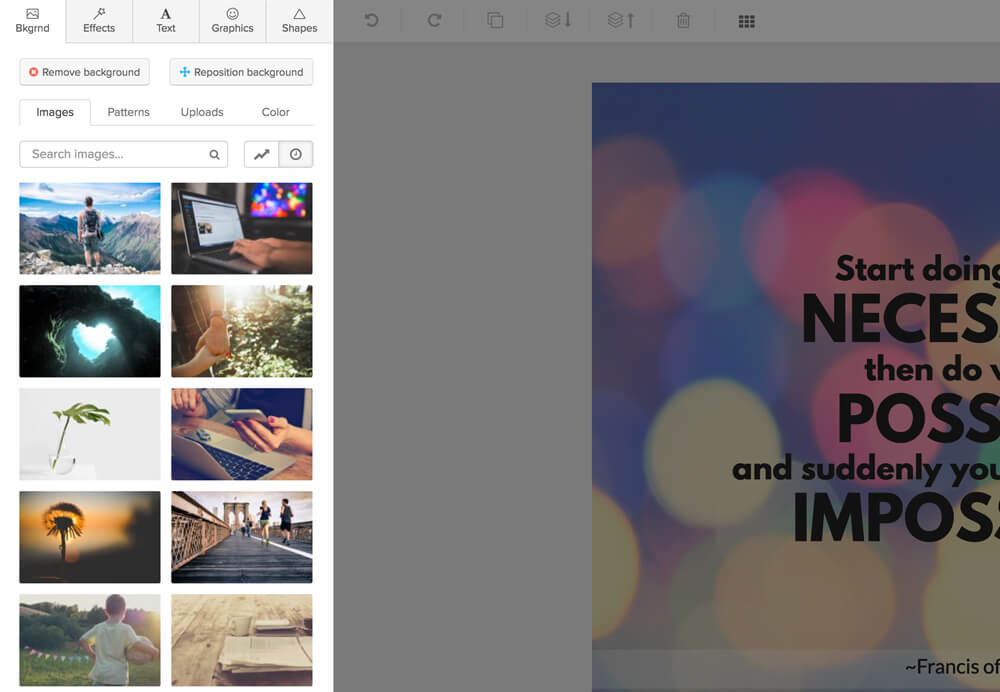The image size is (1000, 692).
Task: Click the Reposition background button
Action: 241,72
